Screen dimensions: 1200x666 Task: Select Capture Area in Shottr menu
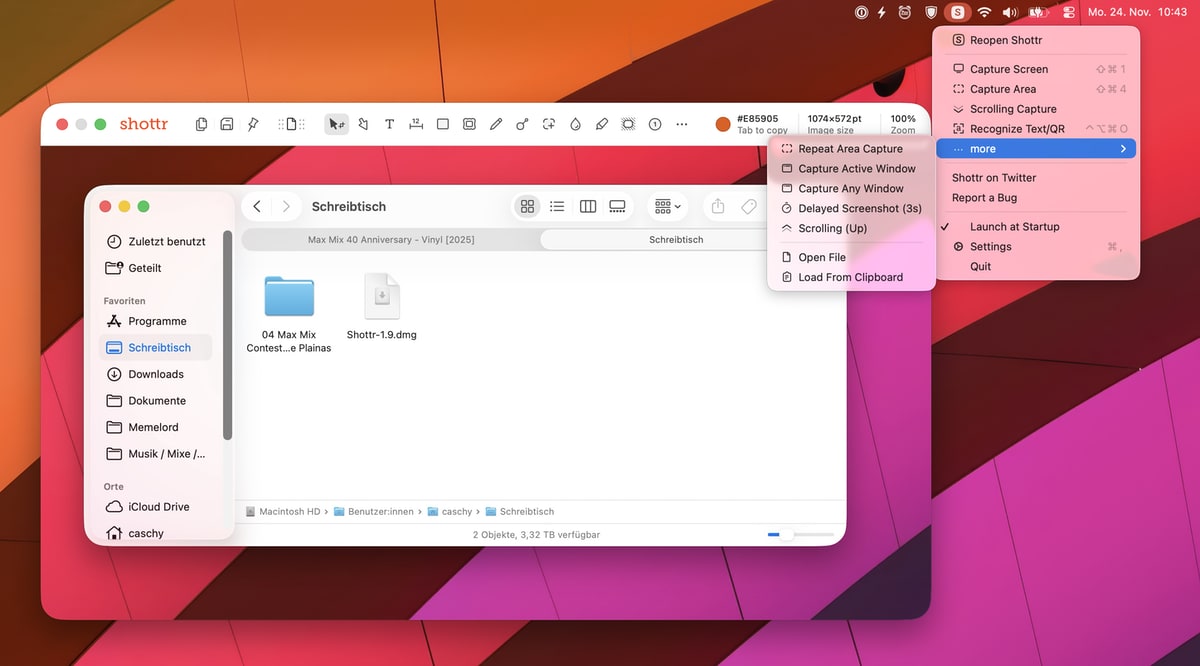click(1003, 89)
